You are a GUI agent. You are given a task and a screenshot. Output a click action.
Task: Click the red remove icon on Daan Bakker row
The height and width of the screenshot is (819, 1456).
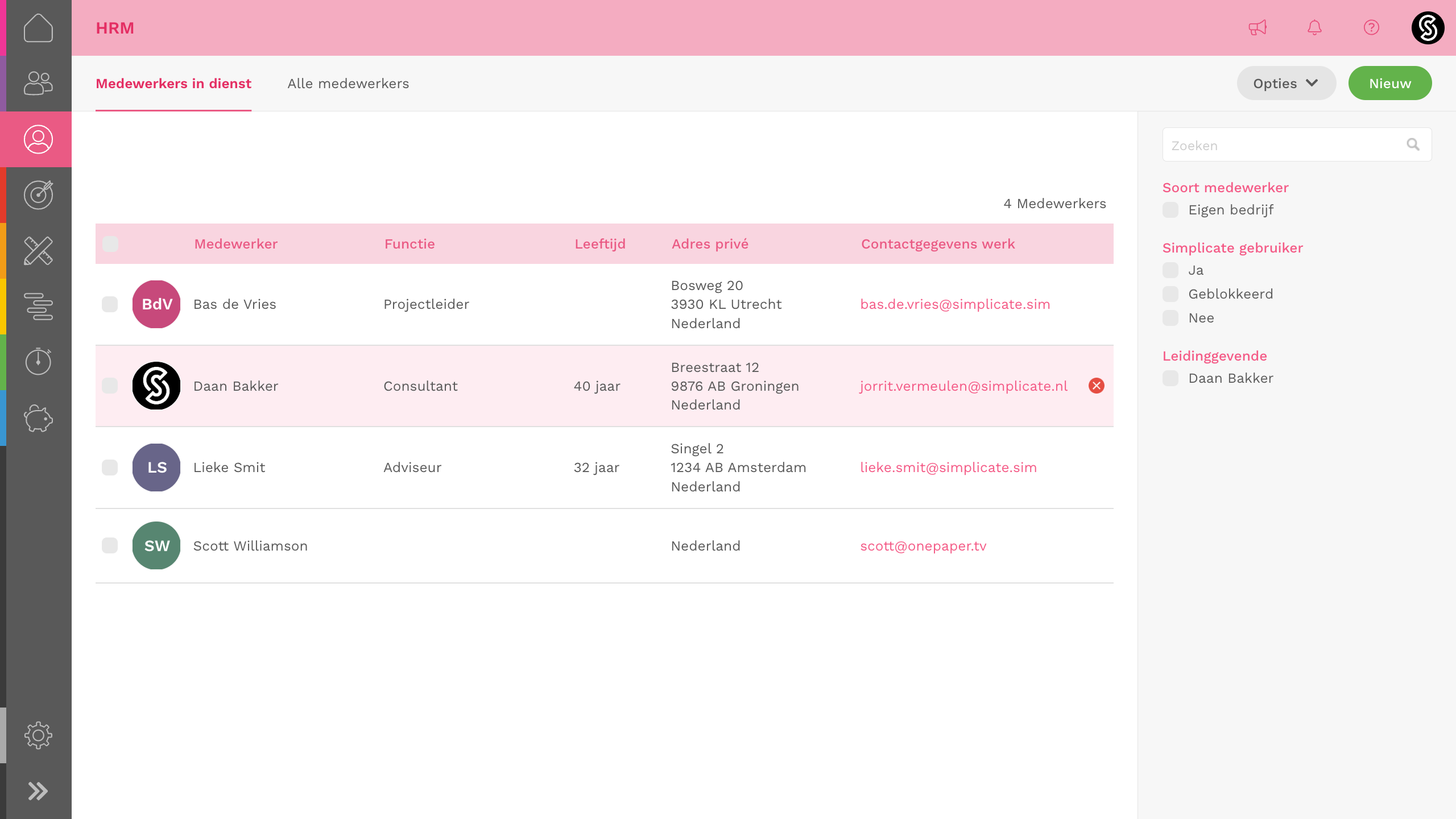point(1096,386)
